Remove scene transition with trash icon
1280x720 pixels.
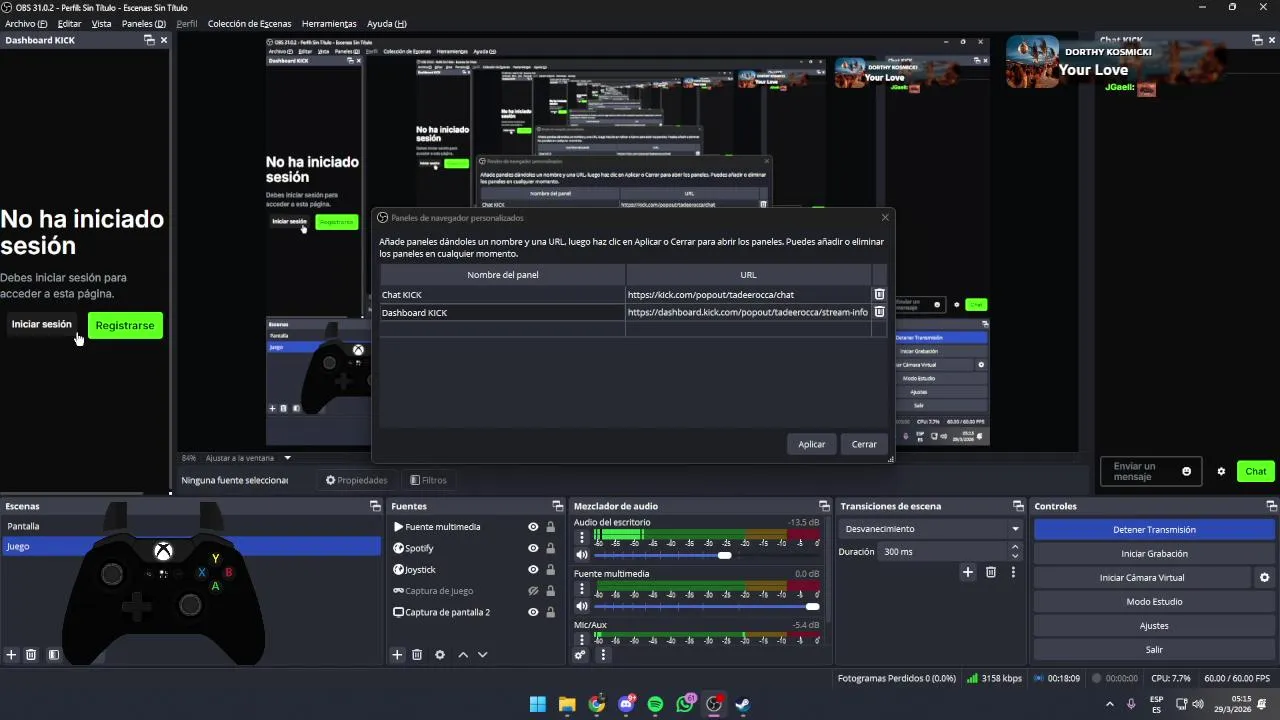point(991,572)
